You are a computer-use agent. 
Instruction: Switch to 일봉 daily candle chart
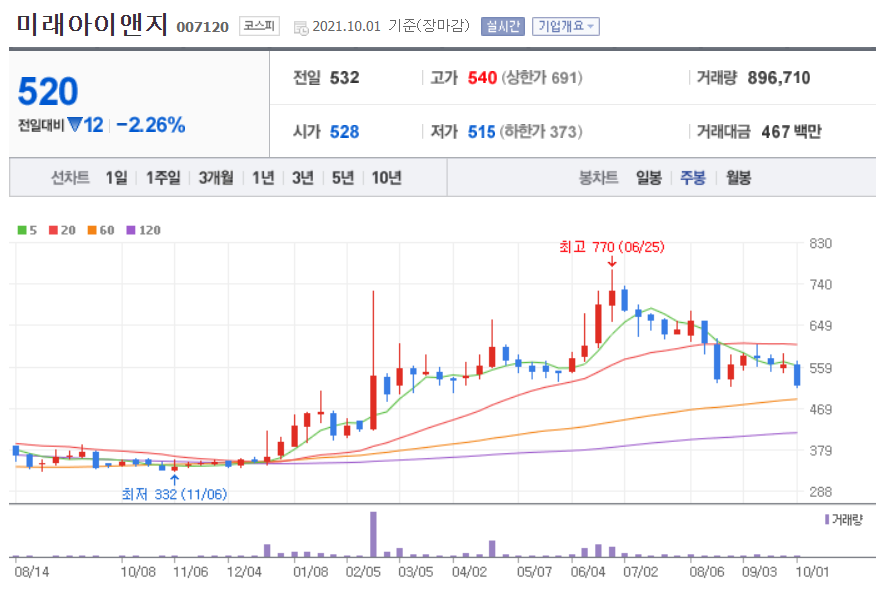[649, 178]
